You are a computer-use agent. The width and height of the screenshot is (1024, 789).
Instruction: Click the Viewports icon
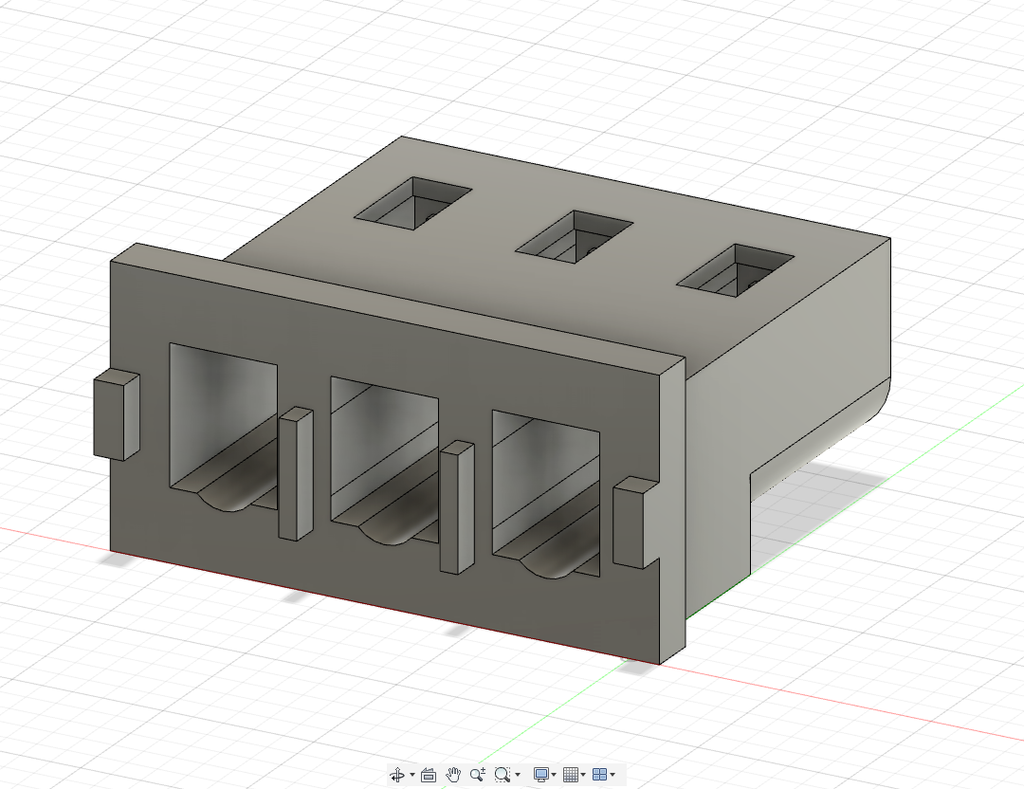[601, 773]
